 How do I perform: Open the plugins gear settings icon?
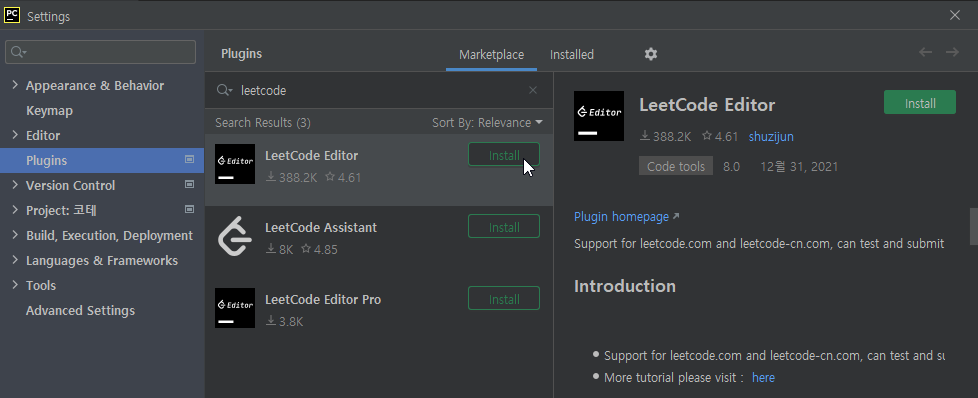pyautogui.click(x=651, y=54)
